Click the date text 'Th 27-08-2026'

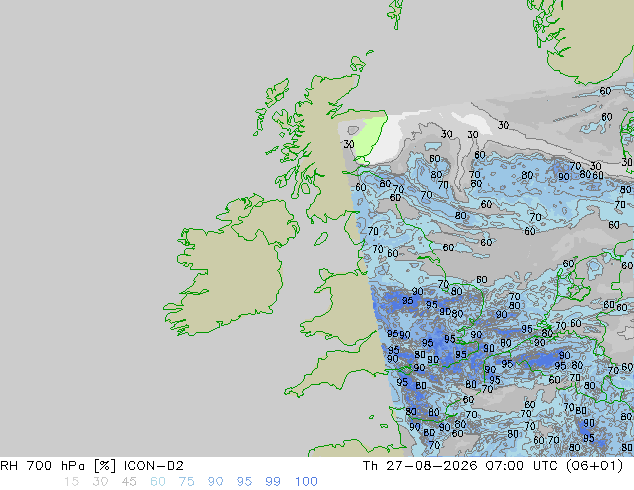pyautogui.click(x=420, y=466)
